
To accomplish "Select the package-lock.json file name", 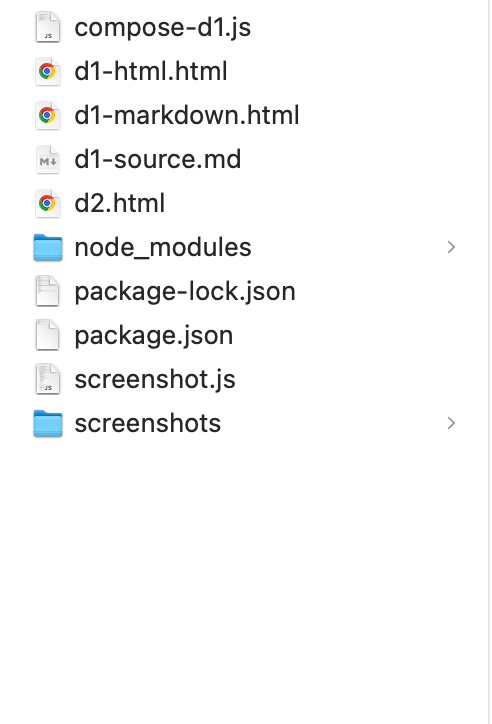I will [x=185, y=292].
